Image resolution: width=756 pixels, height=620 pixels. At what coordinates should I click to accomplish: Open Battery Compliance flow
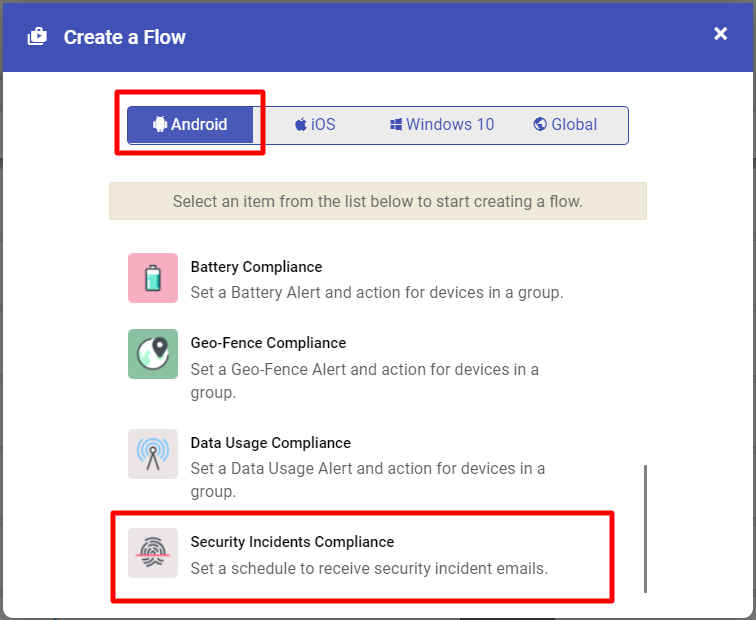click(256, 267)
